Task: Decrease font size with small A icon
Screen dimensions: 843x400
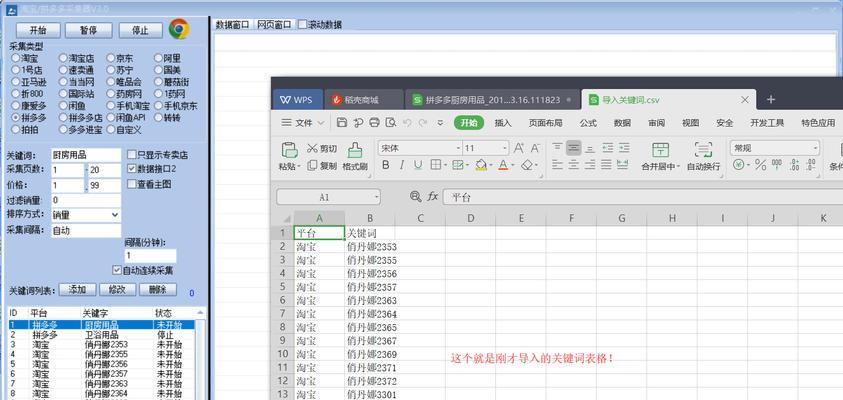Action: tap(535, 148)
